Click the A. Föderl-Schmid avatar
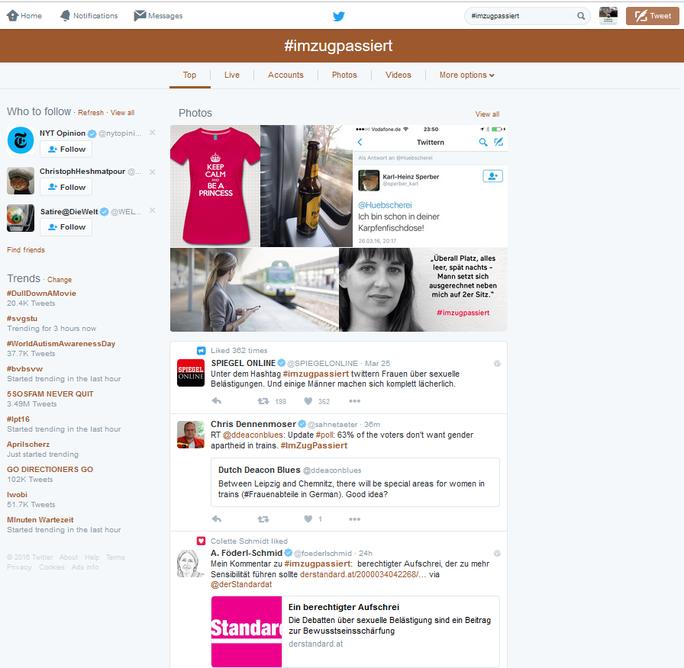 point(191,564)
